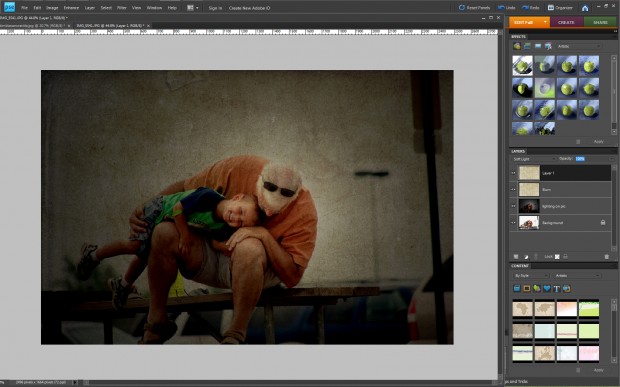Click the Undo button
Screen dimensions: 620x387
(507, 8)
